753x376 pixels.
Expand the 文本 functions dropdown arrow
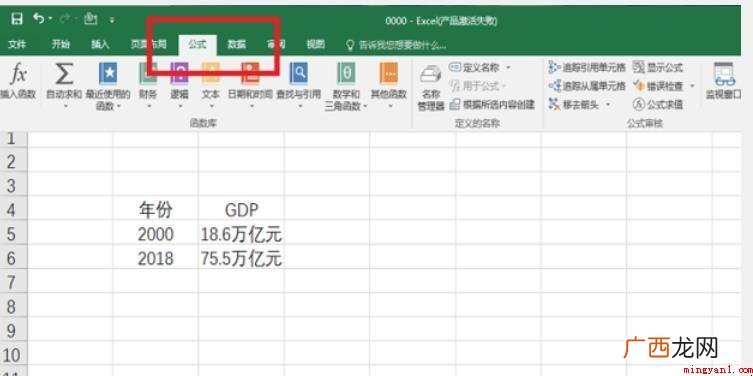[x=211, y=106]
